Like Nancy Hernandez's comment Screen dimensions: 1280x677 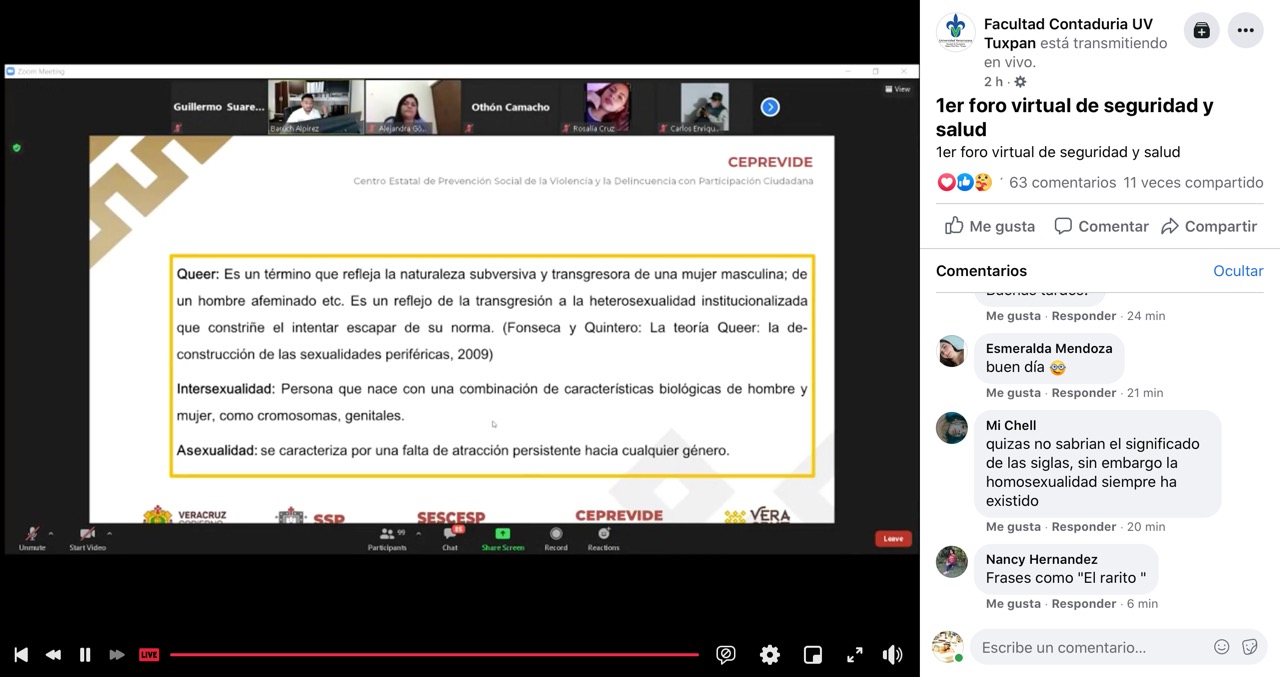[1013, 604]
